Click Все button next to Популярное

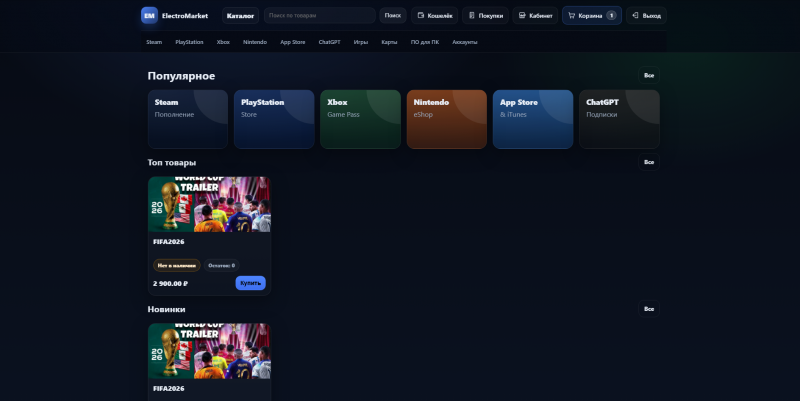coord(649,76)
